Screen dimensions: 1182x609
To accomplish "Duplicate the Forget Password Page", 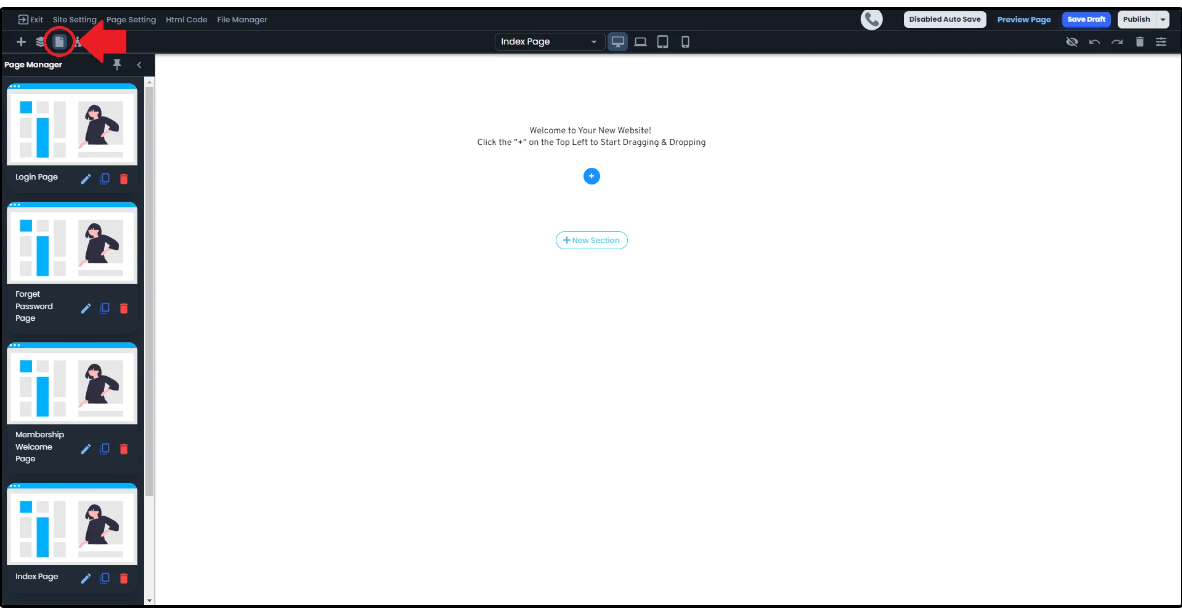I will (x=105, y=308).
